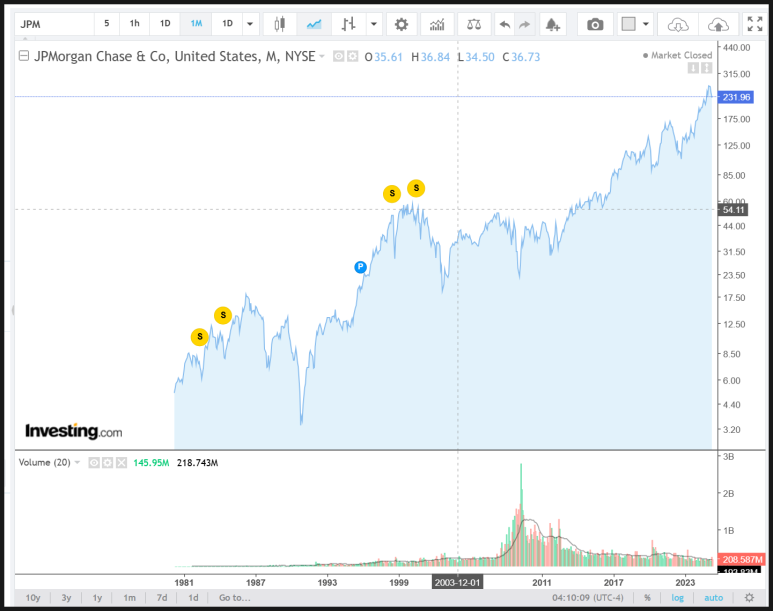This screenshot has width=773, height=611.
Task: Click the 2003-12-01 date label on time axis
Action: [x=457, y=583]
